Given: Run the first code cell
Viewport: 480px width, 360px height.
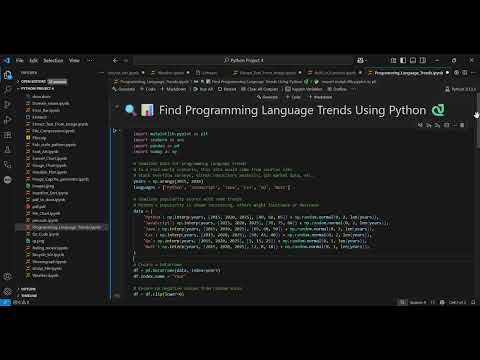Looking at the screenshot, I should click(115, 131).
